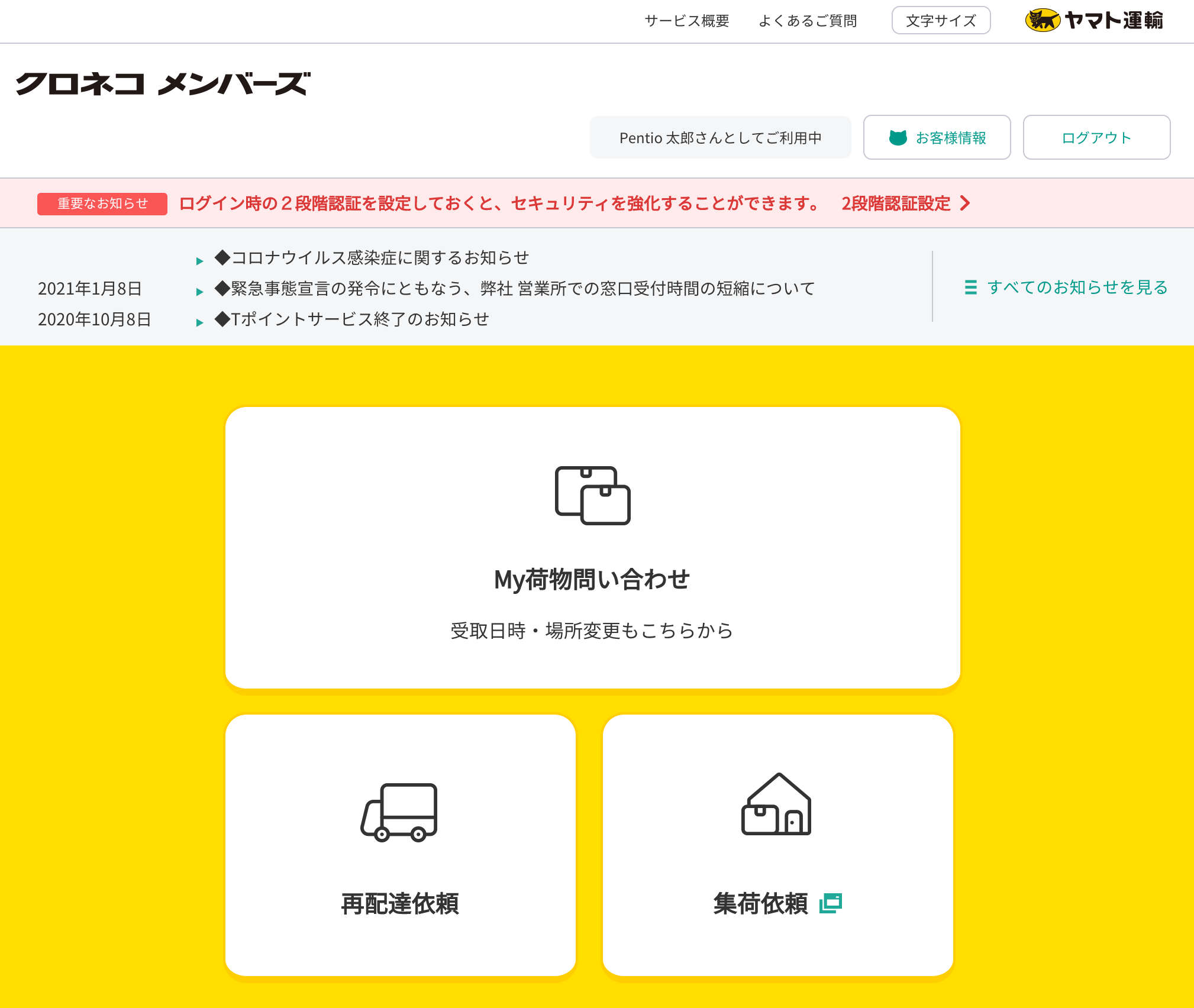Click the overlapping packages icon
The image size is (1194, 1008).
tap(592, 495)
